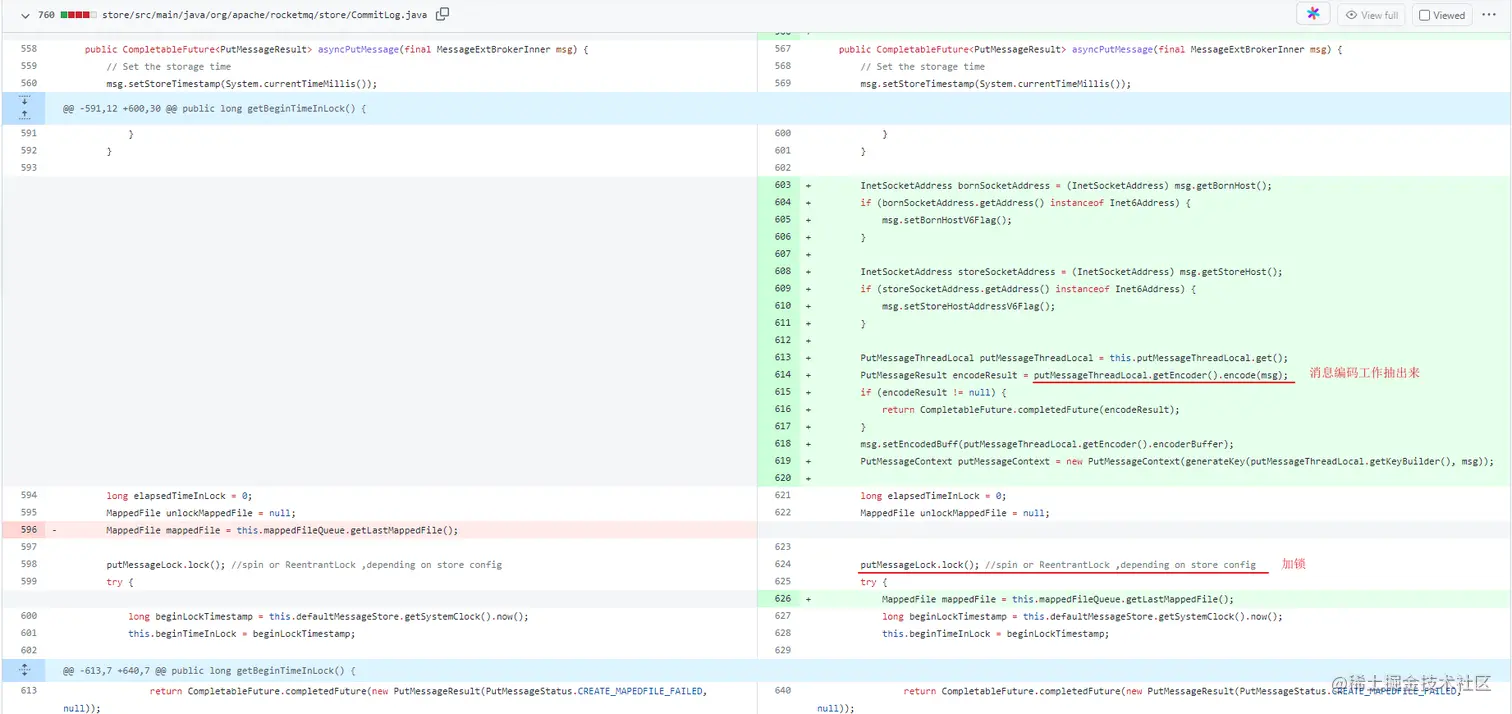Click 'if (bornSocketAddress.getAddress()' line 604
1512x714 pixels.
coord(1025,203)
